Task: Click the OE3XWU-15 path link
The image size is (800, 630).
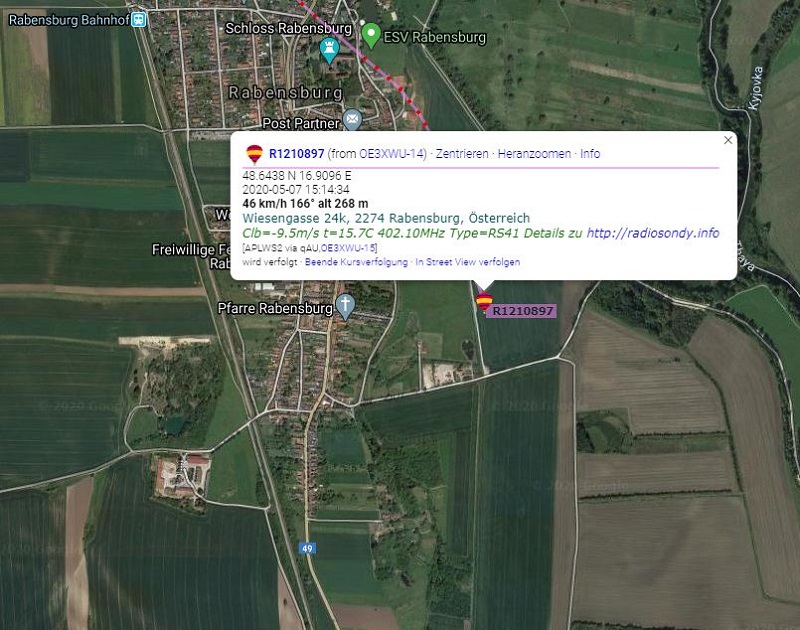Action: (x=348, y=248)
